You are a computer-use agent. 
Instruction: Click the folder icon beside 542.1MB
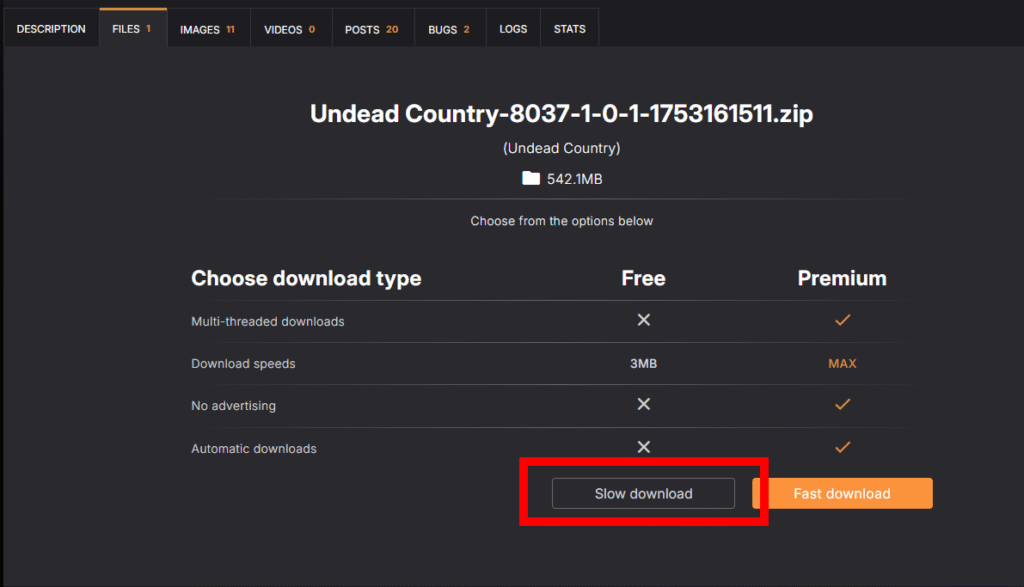pos(531,178)
